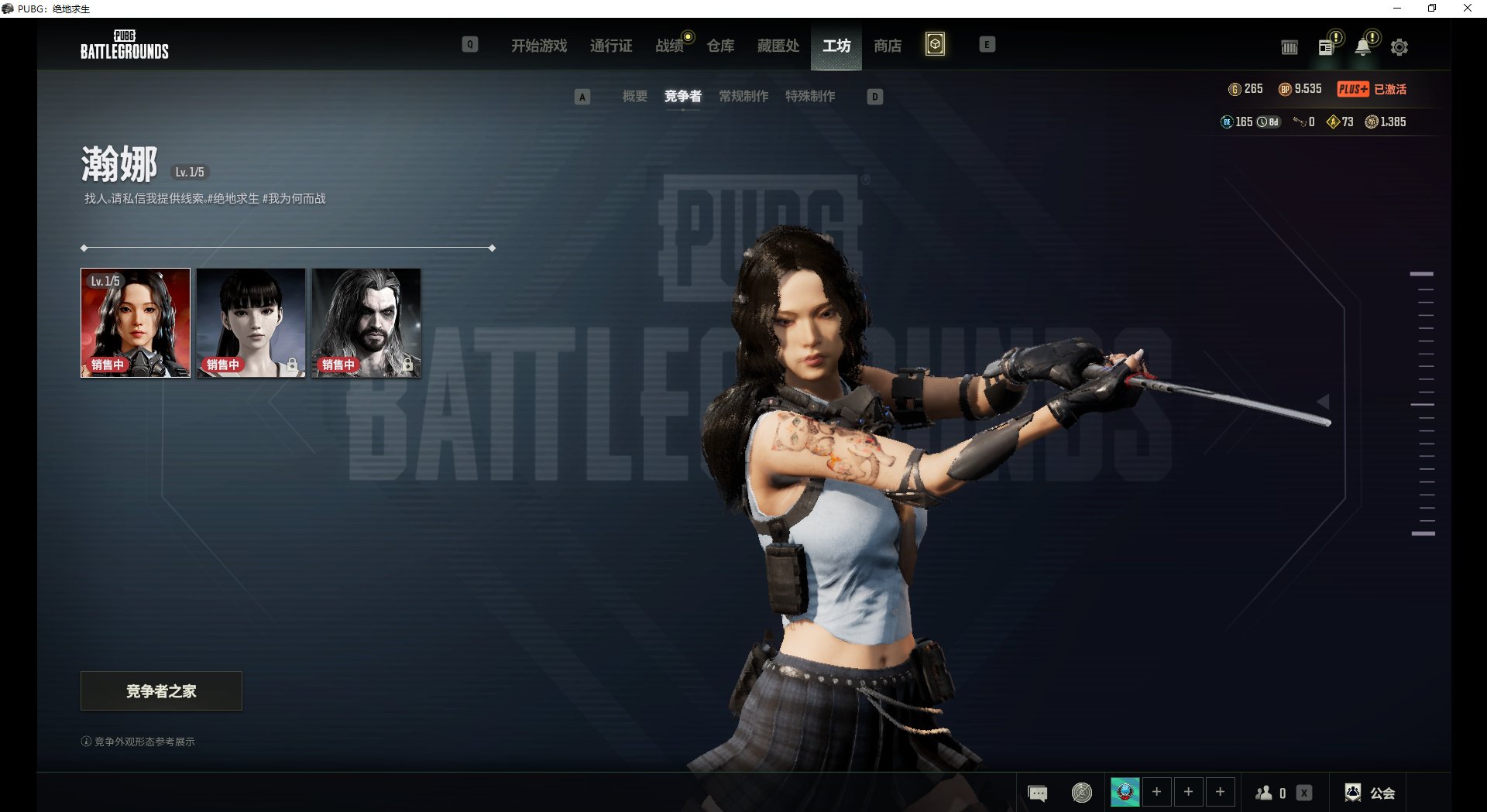The image size is (1487, 812).
Task: Open the barred crate icon in top bar
Action: tap(1290, 47)
